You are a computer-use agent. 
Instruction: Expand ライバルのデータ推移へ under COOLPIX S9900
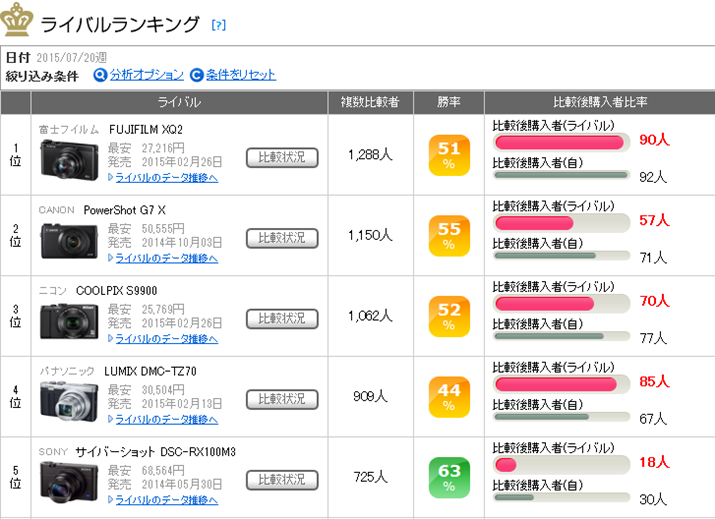click(x=165, y=338)
